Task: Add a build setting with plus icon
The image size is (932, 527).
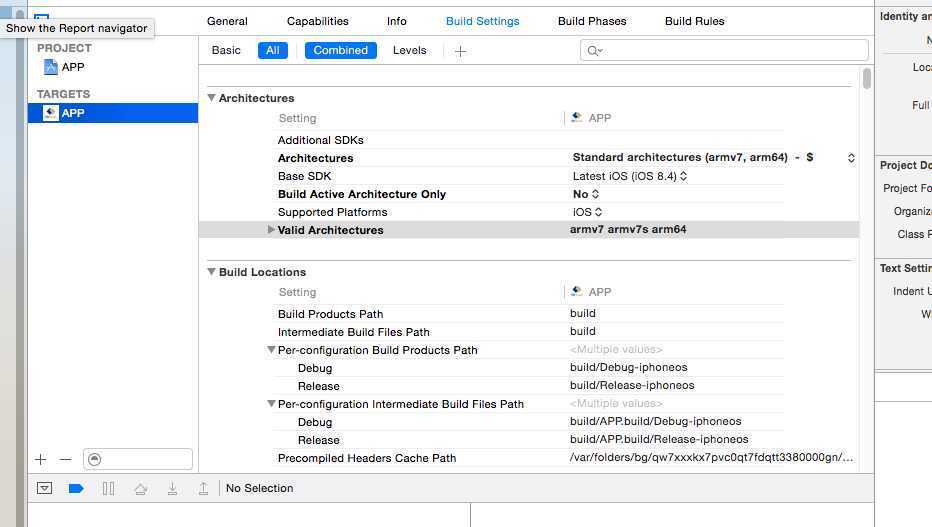Action: [x=460, y=51]
